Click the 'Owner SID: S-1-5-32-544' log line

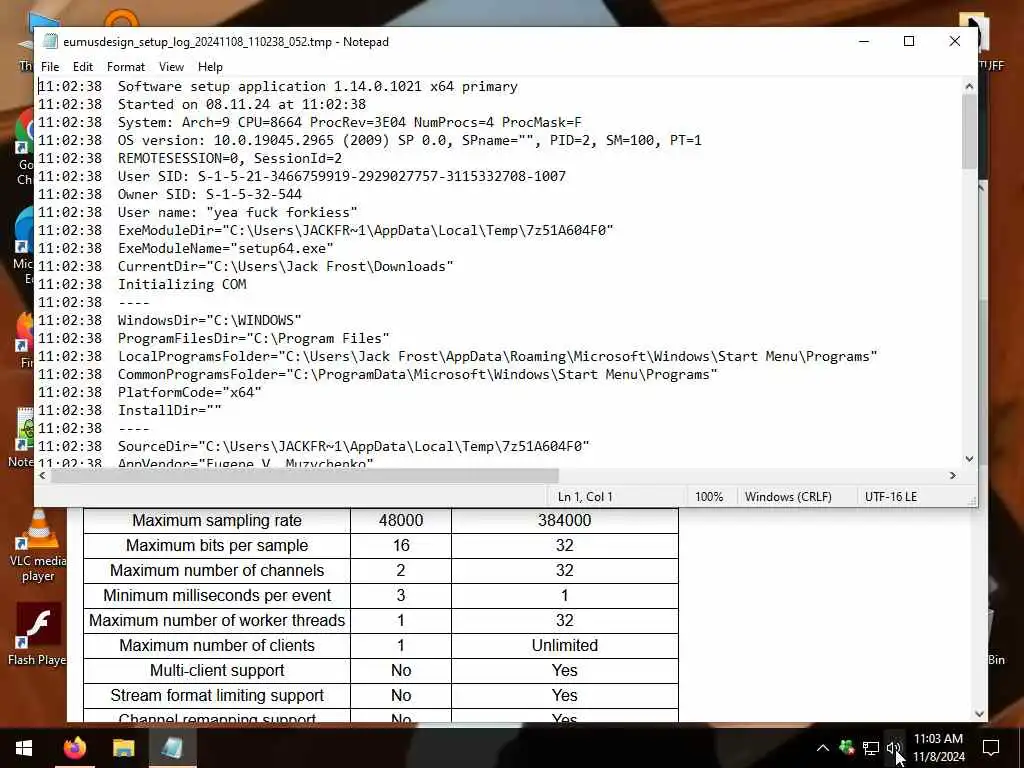210,194
